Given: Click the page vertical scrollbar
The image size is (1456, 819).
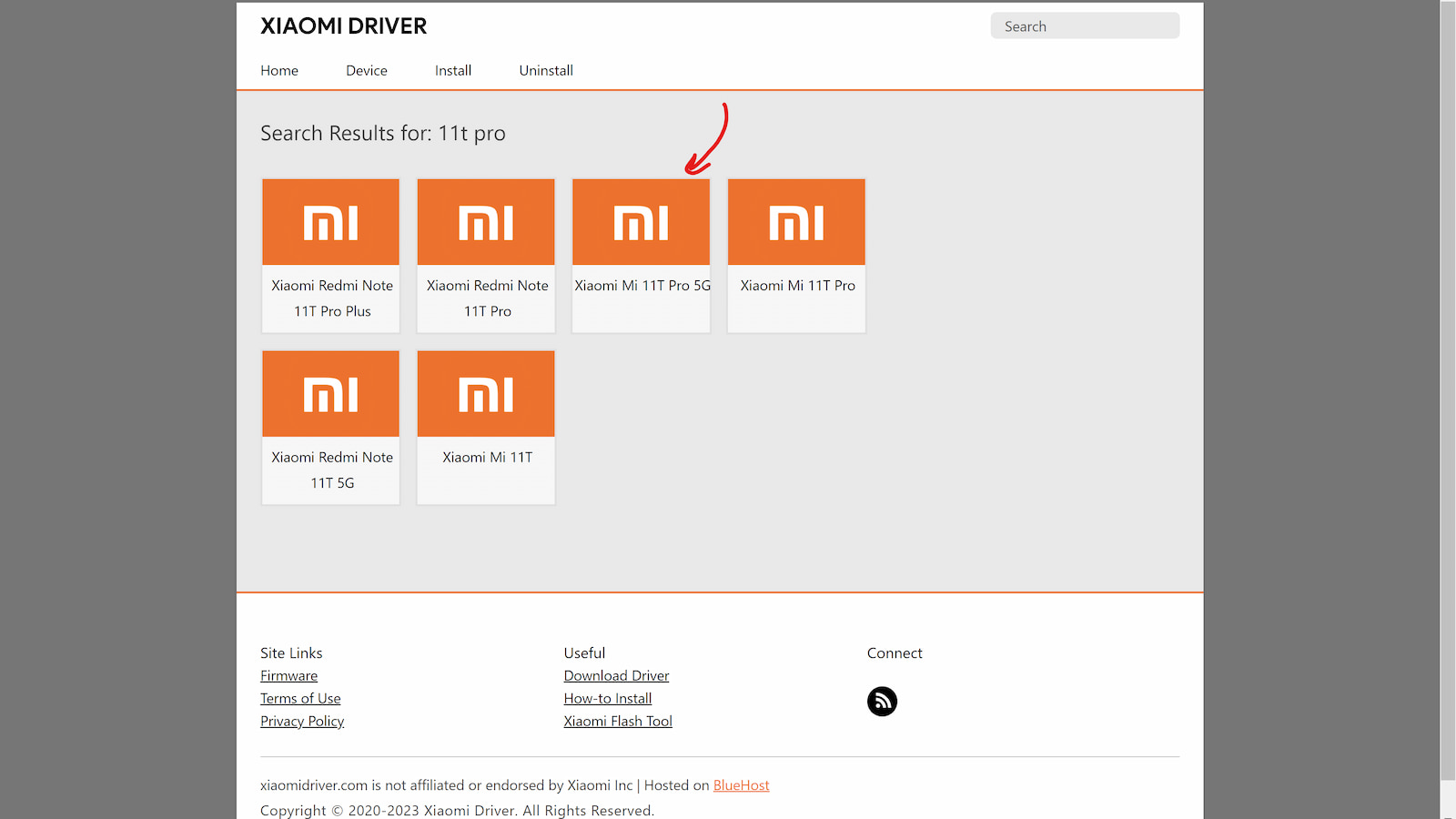Looking at the screenshot, I should click(1448, 391).
